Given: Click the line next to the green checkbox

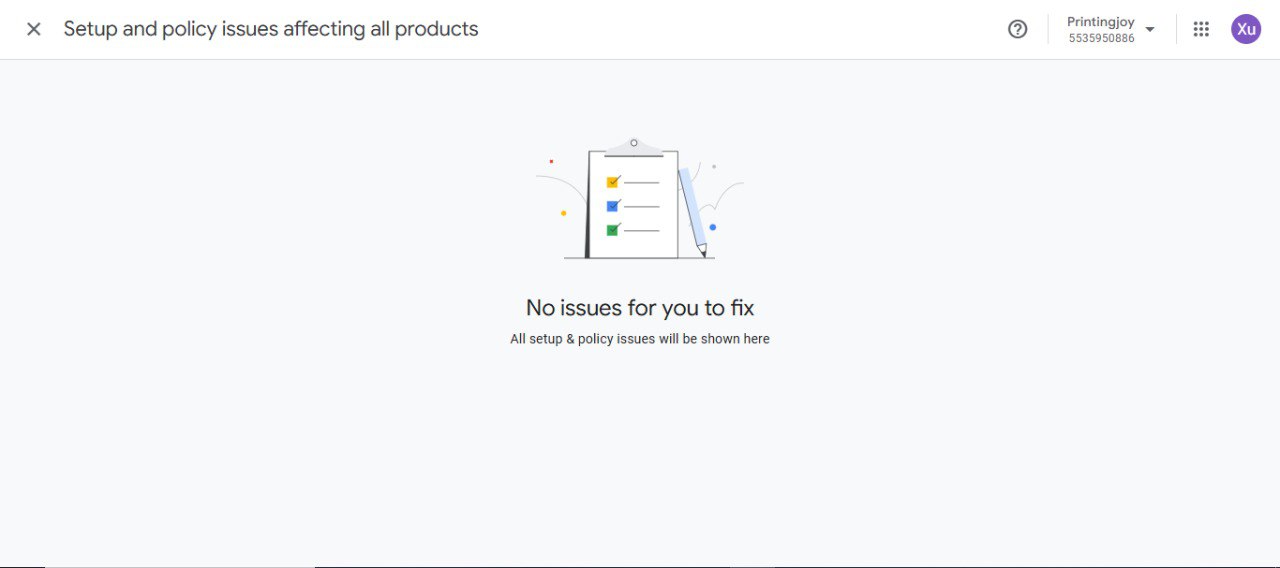Looking at the screenshot, I should (x=642, y=231).
